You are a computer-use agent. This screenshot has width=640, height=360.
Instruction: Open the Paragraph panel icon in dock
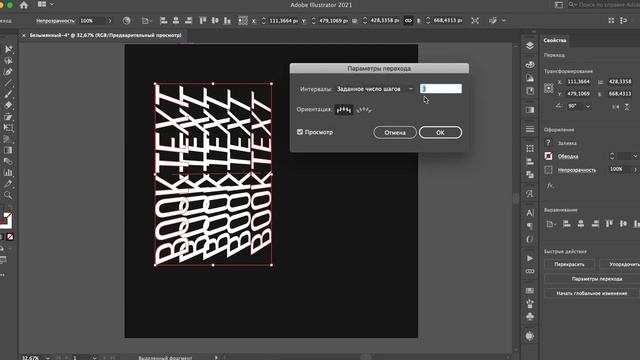pyautogui.click(x=530, y=226)
